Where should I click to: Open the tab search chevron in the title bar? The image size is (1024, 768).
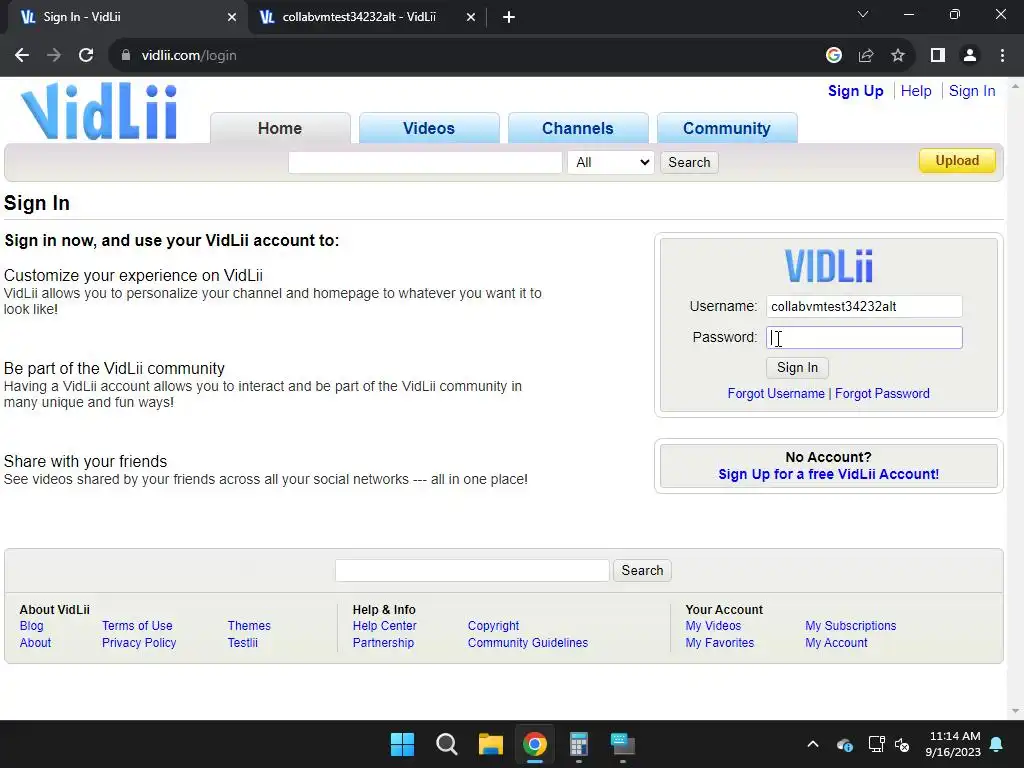863,14
